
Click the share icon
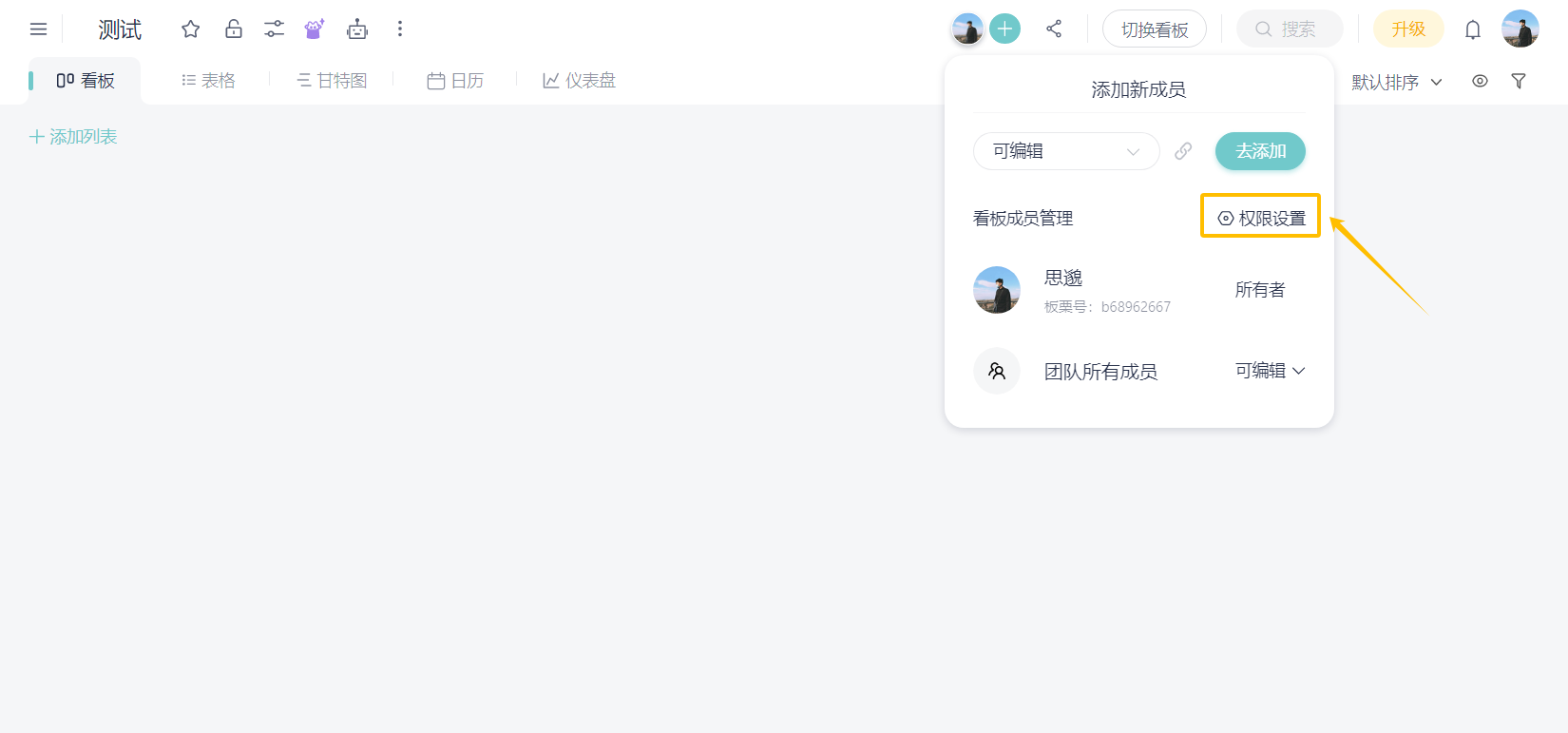1054,29
